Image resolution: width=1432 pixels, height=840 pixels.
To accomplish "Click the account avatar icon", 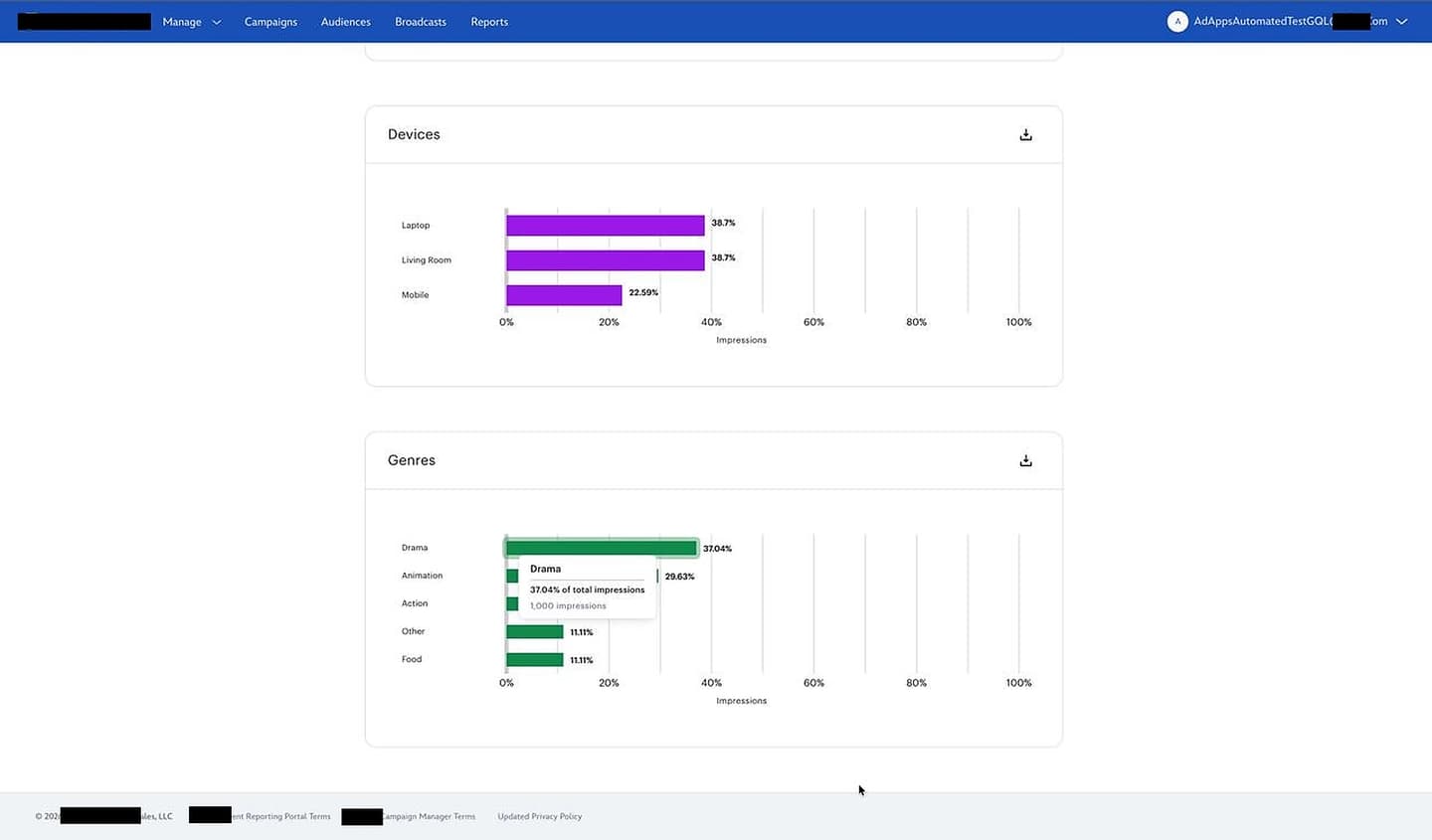I will 1177,21.
